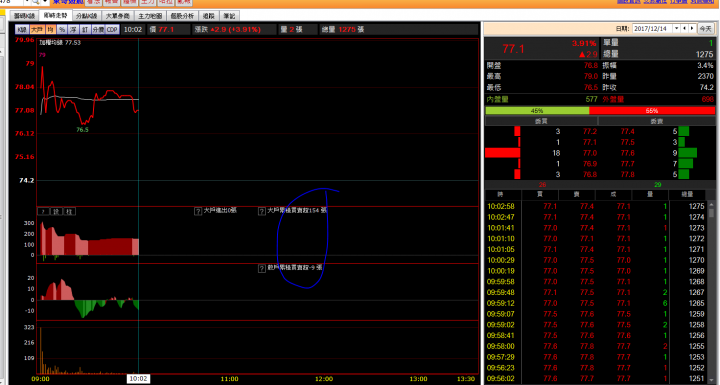Open the 即時走勢 tab
The width and height of the screenshot is (720, 385).
56,16
